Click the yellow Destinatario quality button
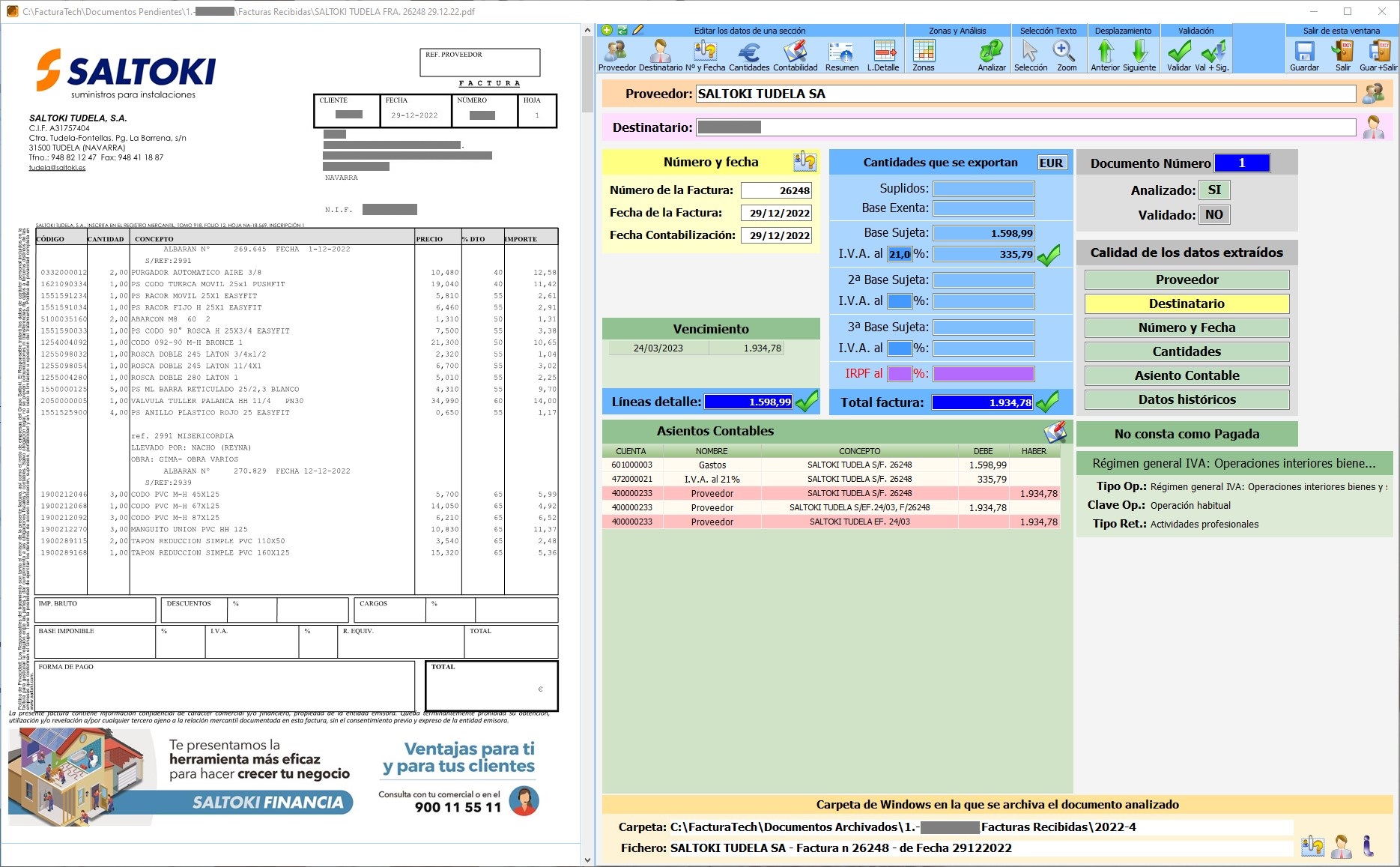This screenshot has height=867, width=1400. click(1187, 303)
